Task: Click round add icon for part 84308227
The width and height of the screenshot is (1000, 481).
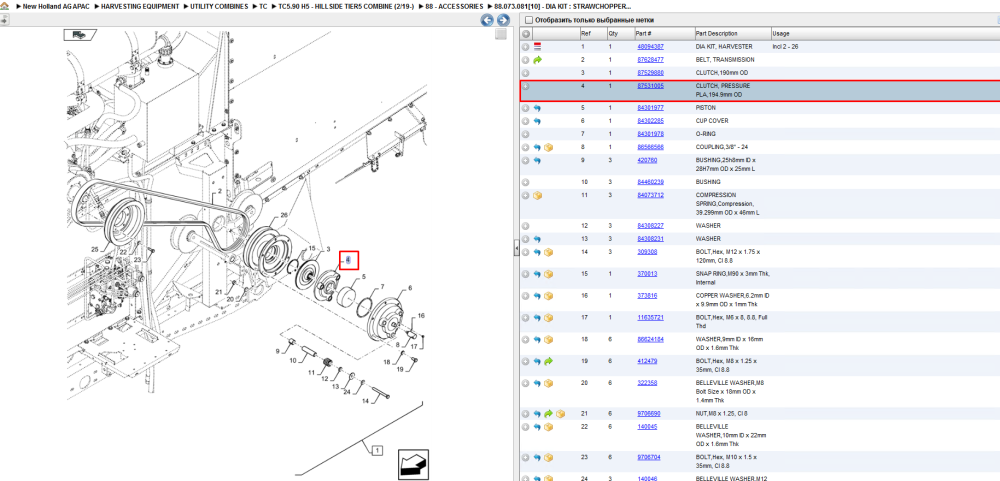Action: point(526,226)
